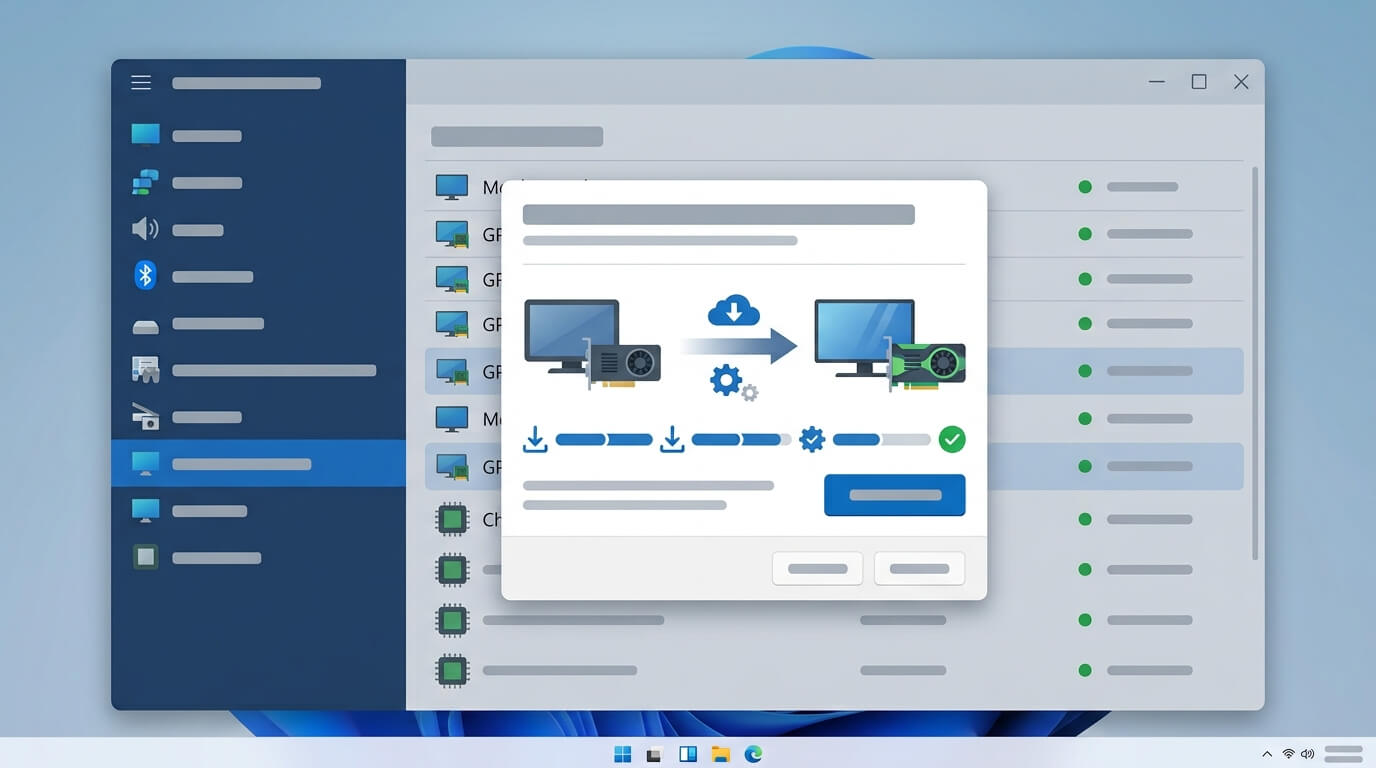Open Task View from the taskbar
The image size is (1376, 768).
click(x=655, y=754)
